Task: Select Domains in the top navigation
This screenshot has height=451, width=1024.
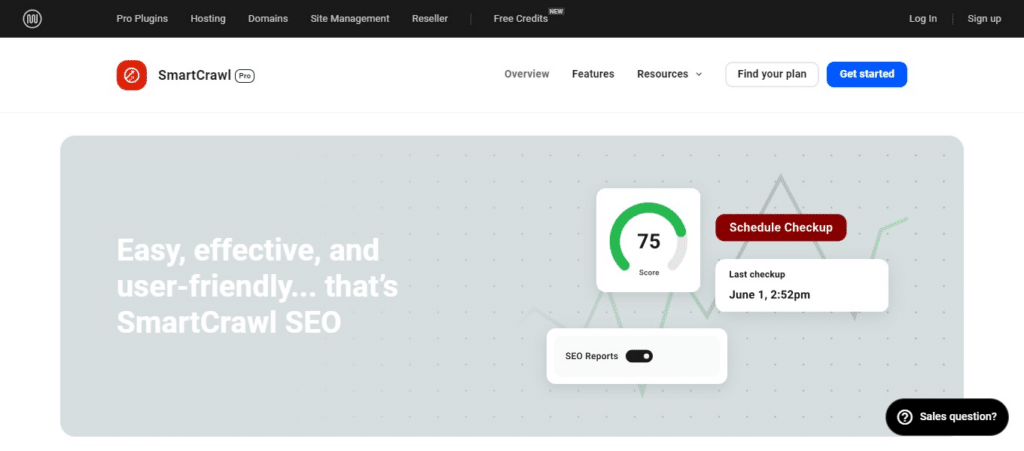Action: tap(268, 19)
